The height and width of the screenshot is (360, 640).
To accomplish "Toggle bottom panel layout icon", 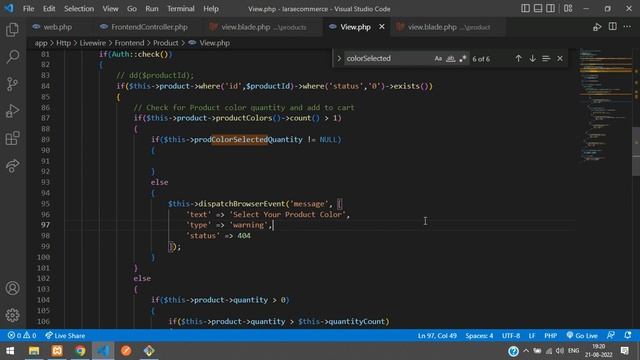I will 538,9.
